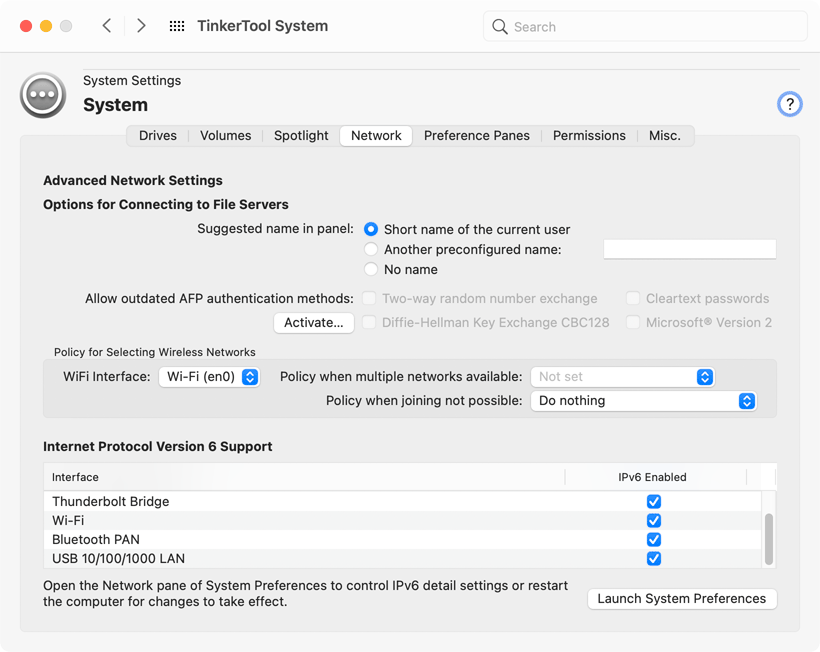
Task: Click the help question mark button
Action: coord(789,104)
